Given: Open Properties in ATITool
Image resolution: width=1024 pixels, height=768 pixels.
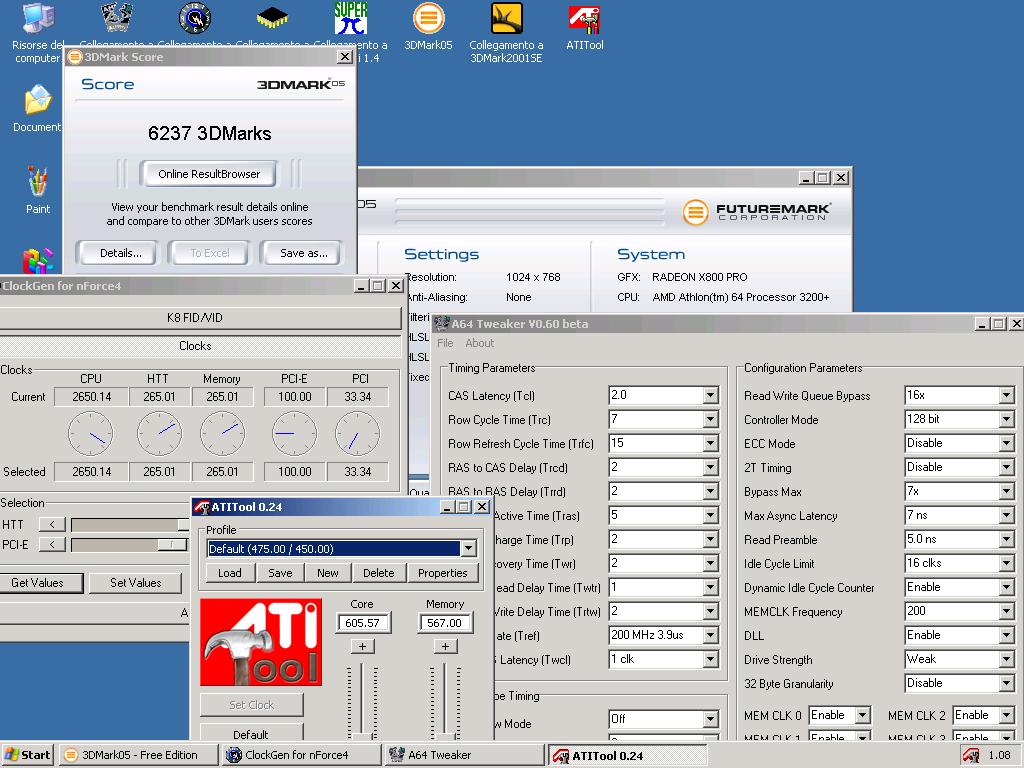Looking at the screenshot, I should coord(443,573).
